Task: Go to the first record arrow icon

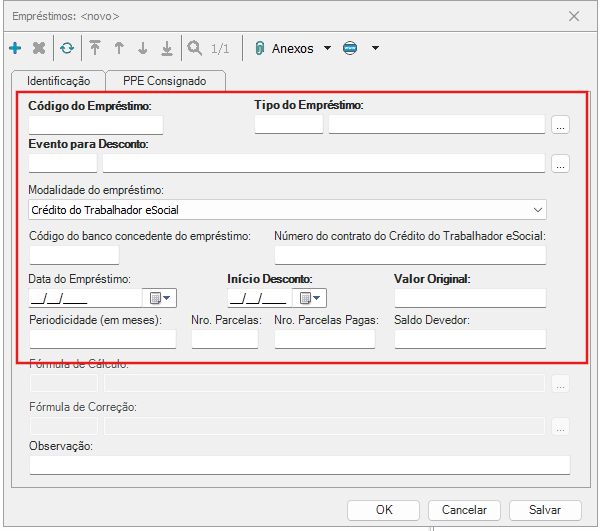Action: tap(95, 48)
